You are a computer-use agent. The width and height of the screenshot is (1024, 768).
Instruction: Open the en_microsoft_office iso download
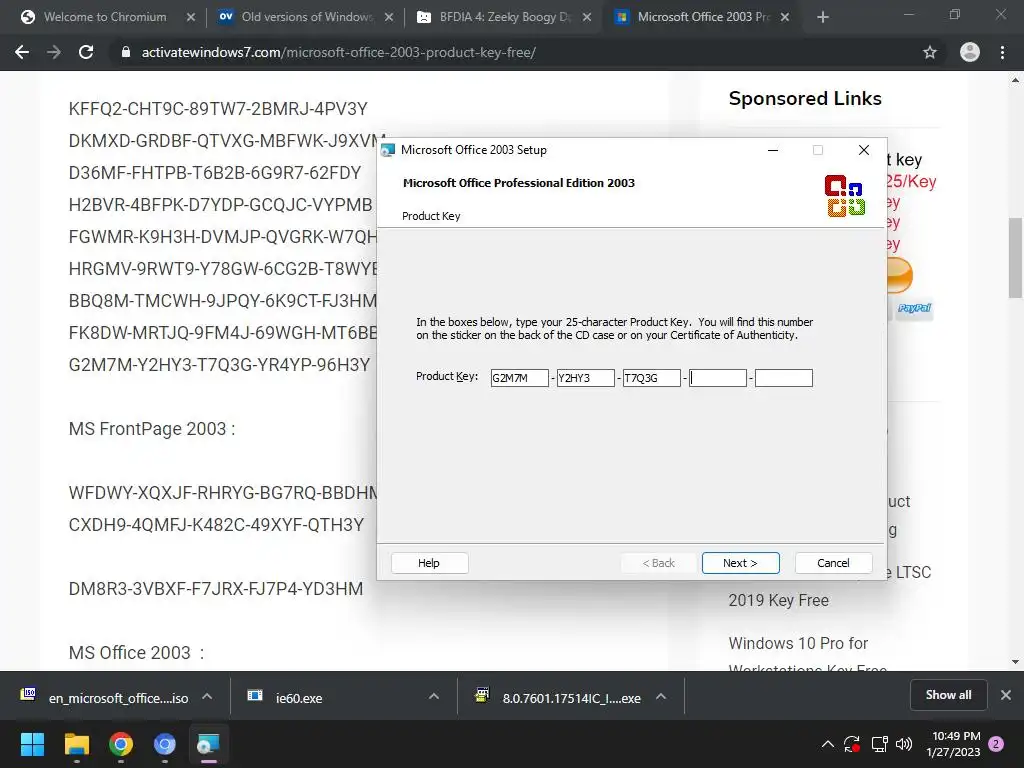[104, 697]
